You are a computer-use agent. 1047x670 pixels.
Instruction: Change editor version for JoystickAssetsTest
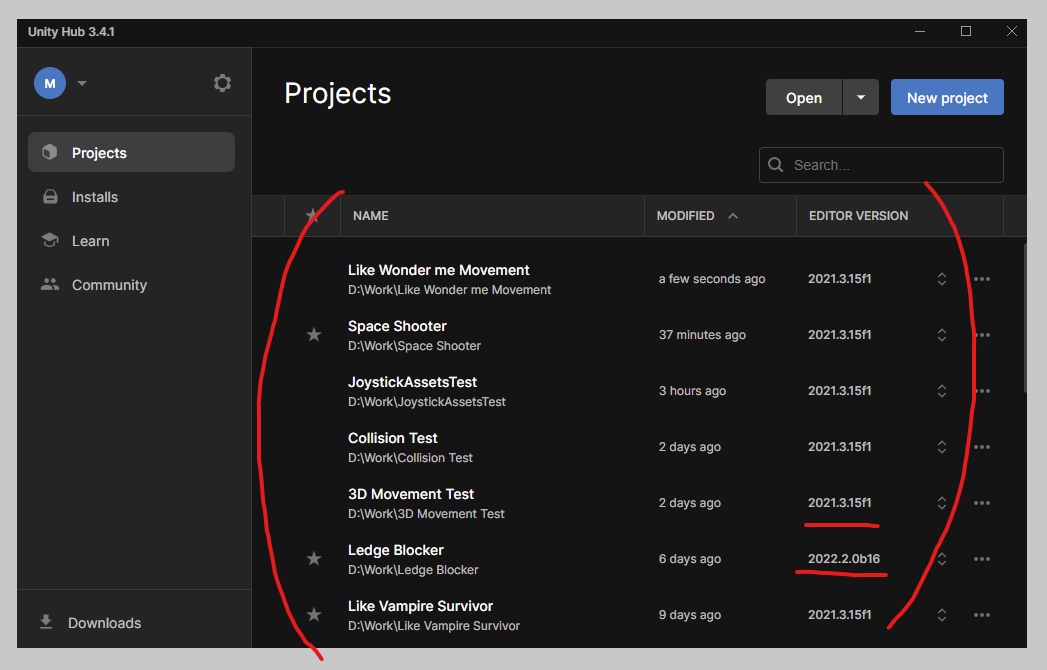tap(941, 391)
